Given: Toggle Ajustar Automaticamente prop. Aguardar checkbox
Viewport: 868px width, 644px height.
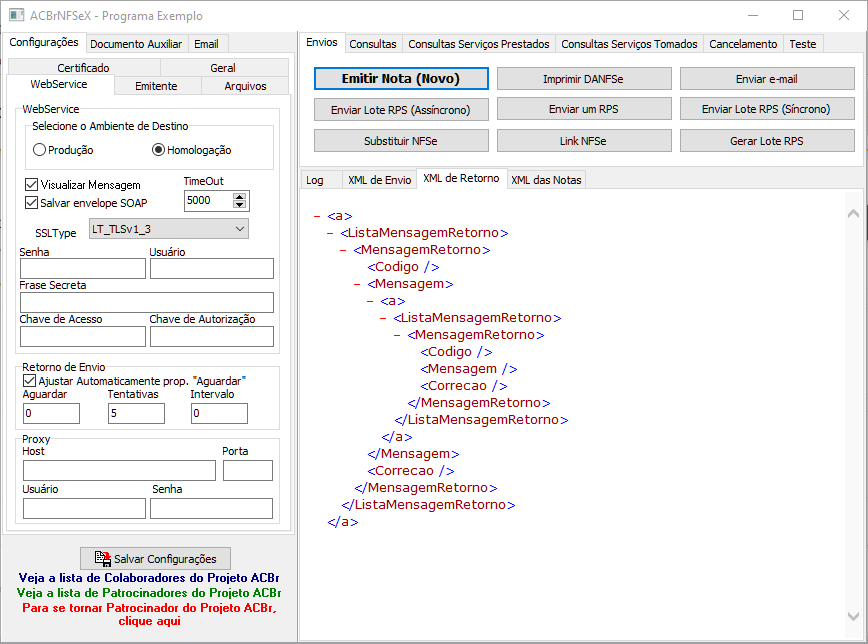Looking at the screenshot, I should coord(29,380).
